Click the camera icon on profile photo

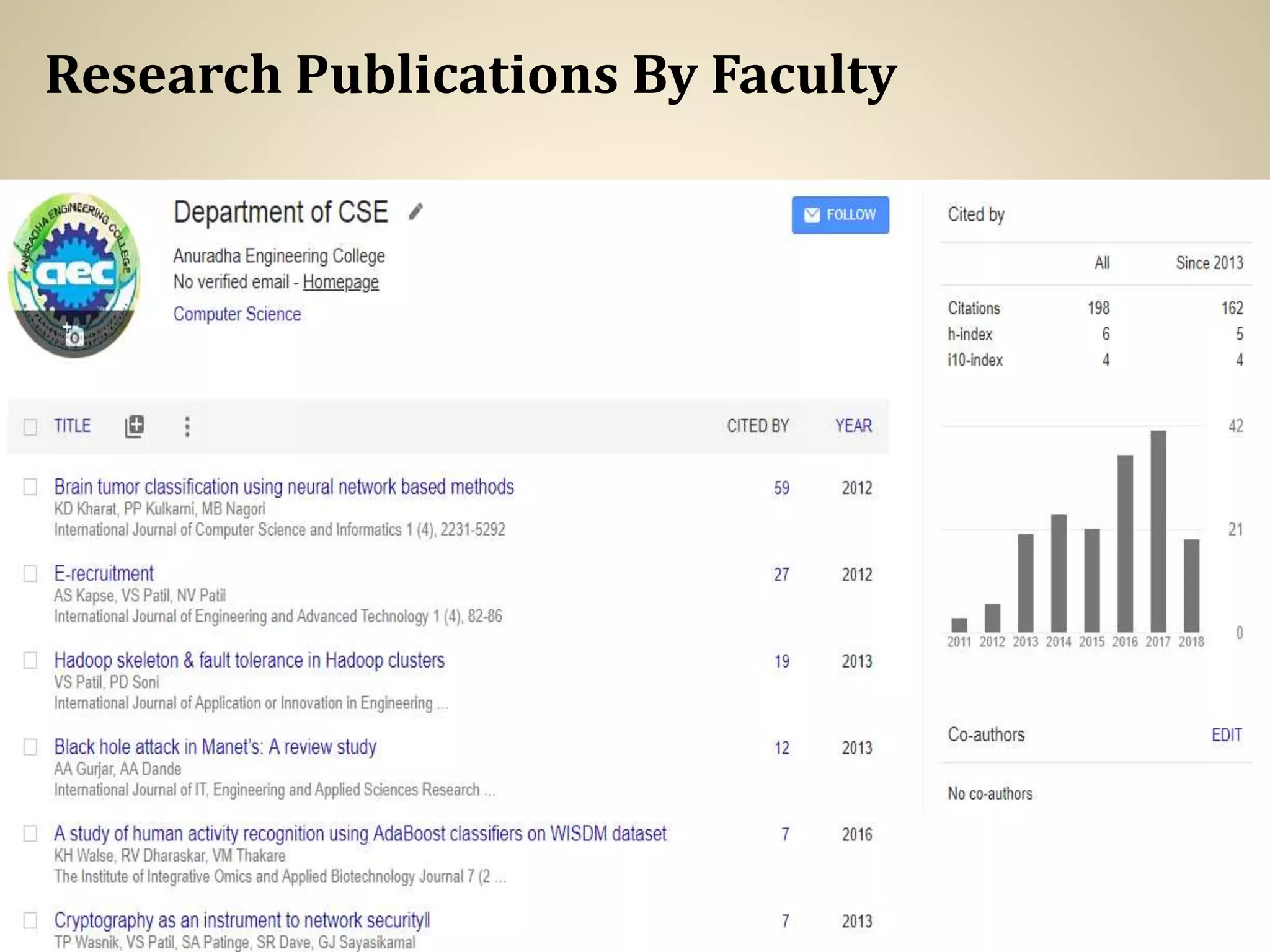[74, 337]
